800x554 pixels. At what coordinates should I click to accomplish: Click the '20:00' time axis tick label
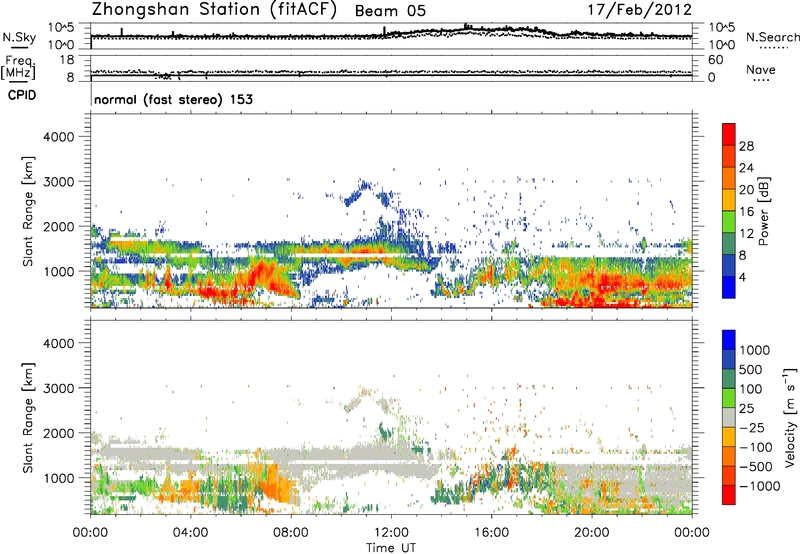(591, 533)
